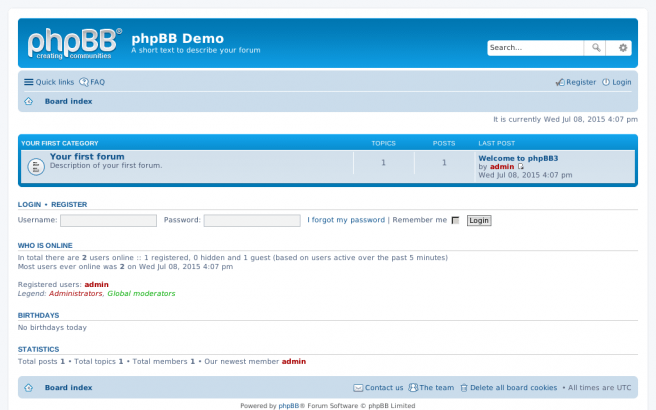Open the Your first forum link
This screenshot has width=656, height=410.
tap(87, 157)
